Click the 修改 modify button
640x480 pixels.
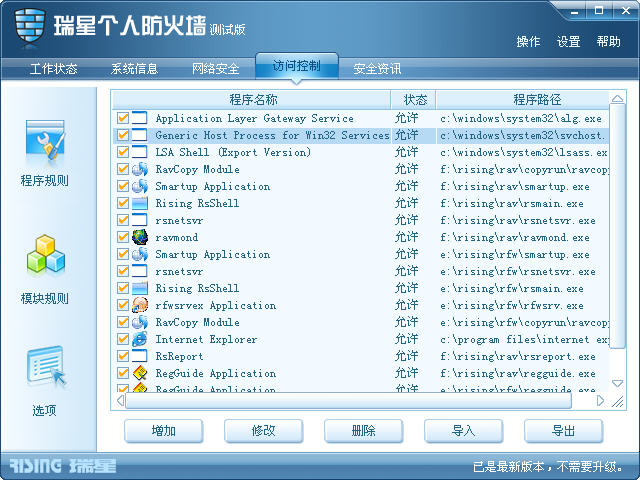pyautogui.click(x=264, y=431)
